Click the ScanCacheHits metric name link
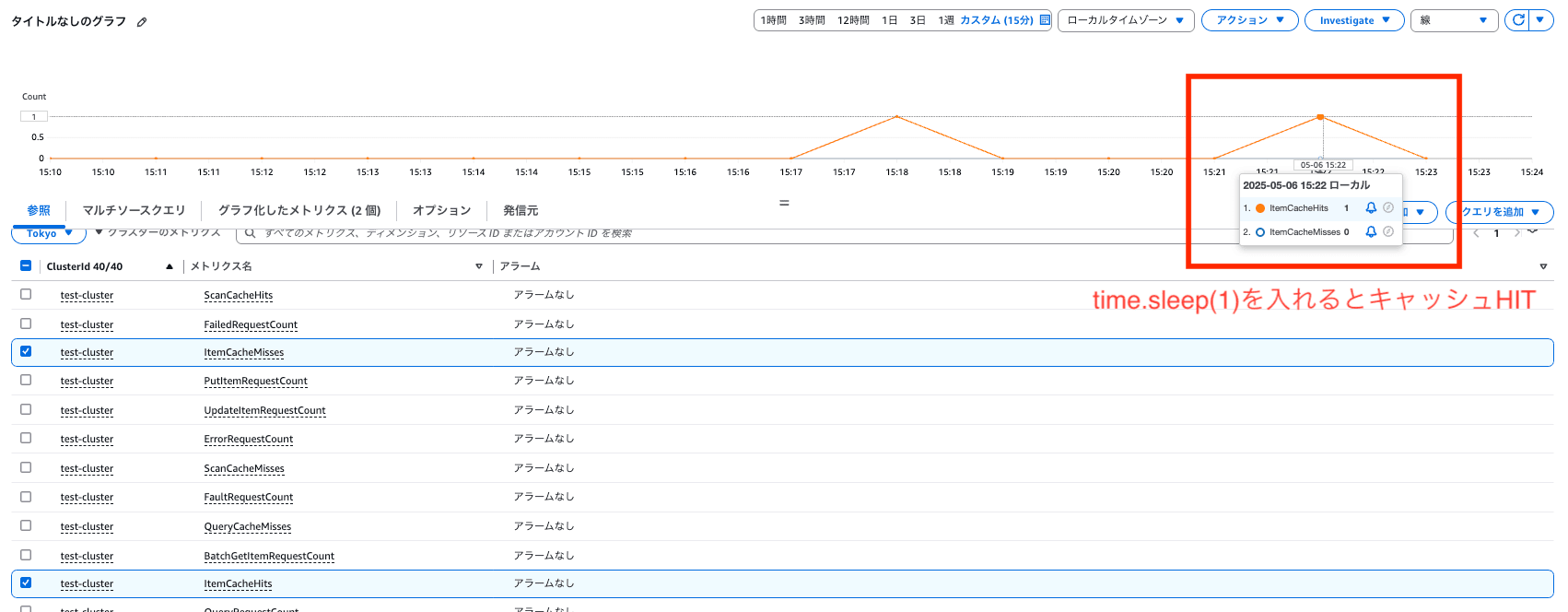 (239, 295)
